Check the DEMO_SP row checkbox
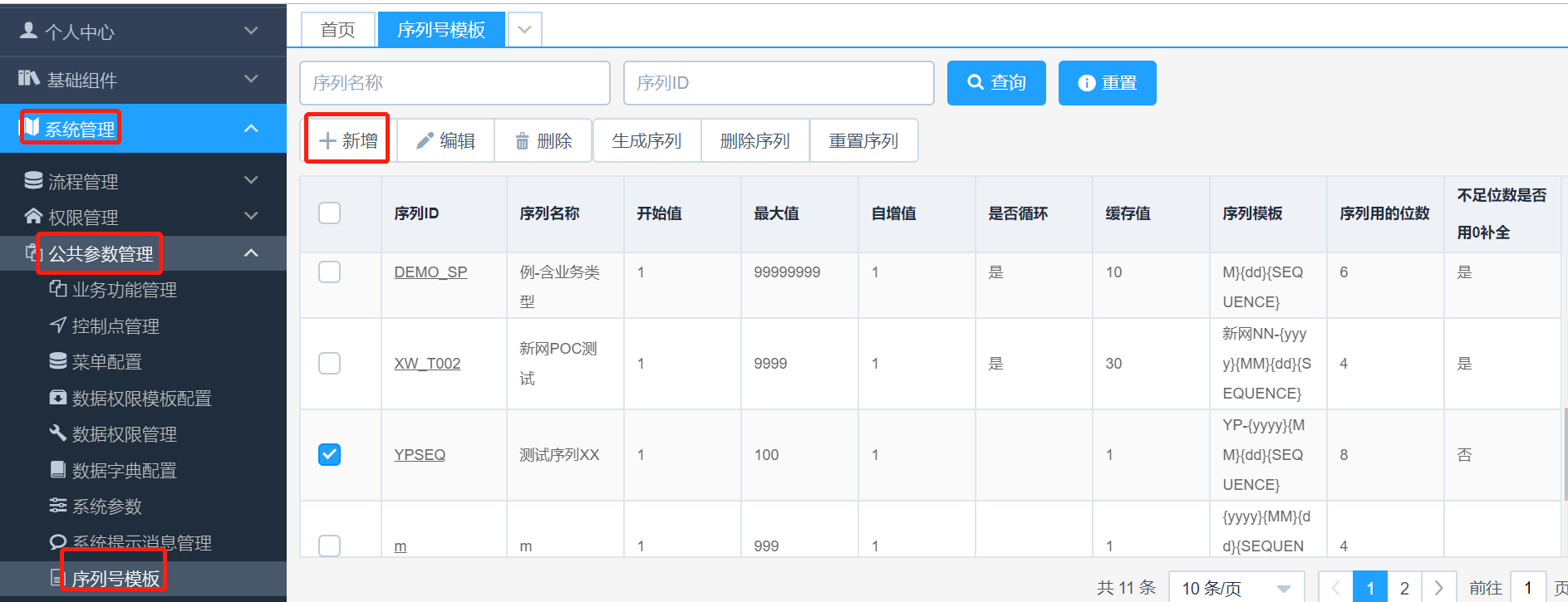This screenshot has height=602, width=1568. 330,272
